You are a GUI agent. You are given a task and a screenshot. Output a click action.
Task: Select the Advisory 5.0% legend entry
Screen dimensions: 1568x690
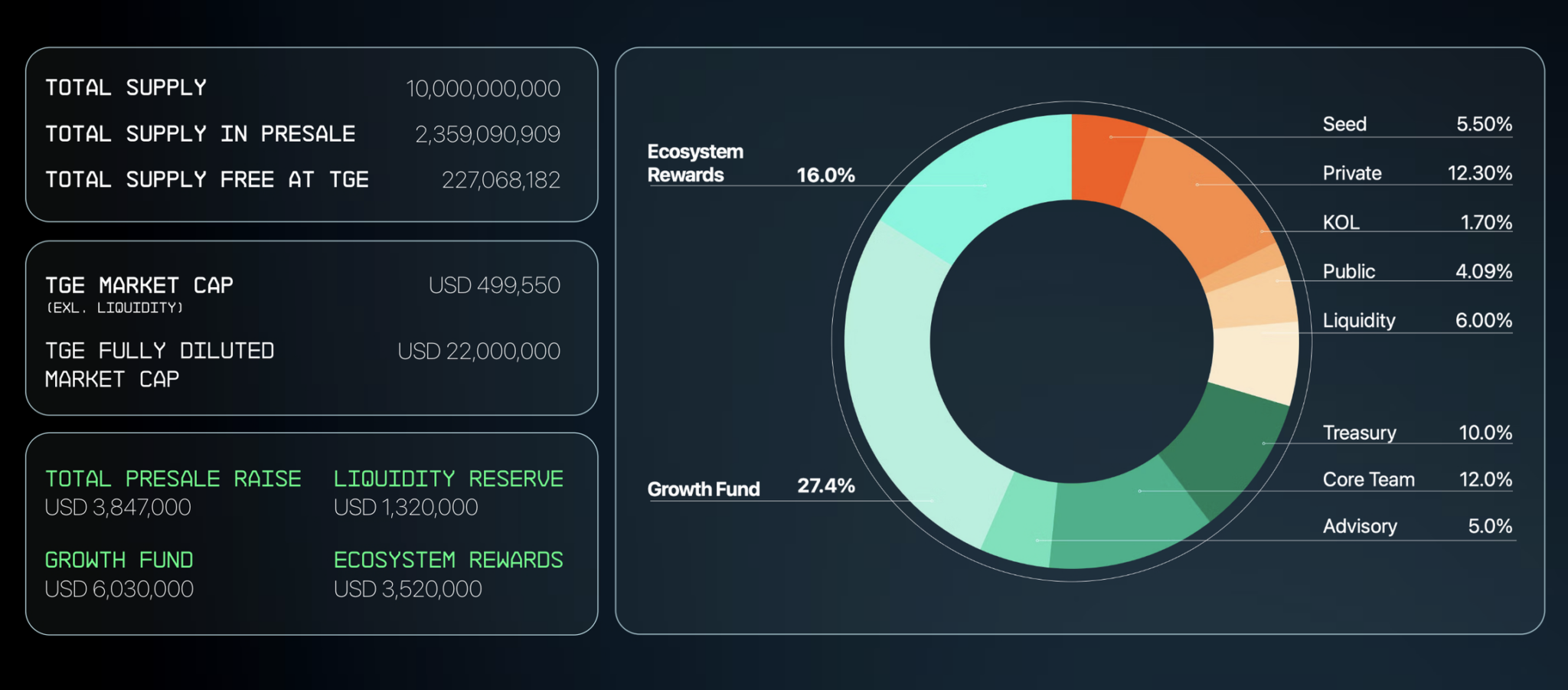1416,526
